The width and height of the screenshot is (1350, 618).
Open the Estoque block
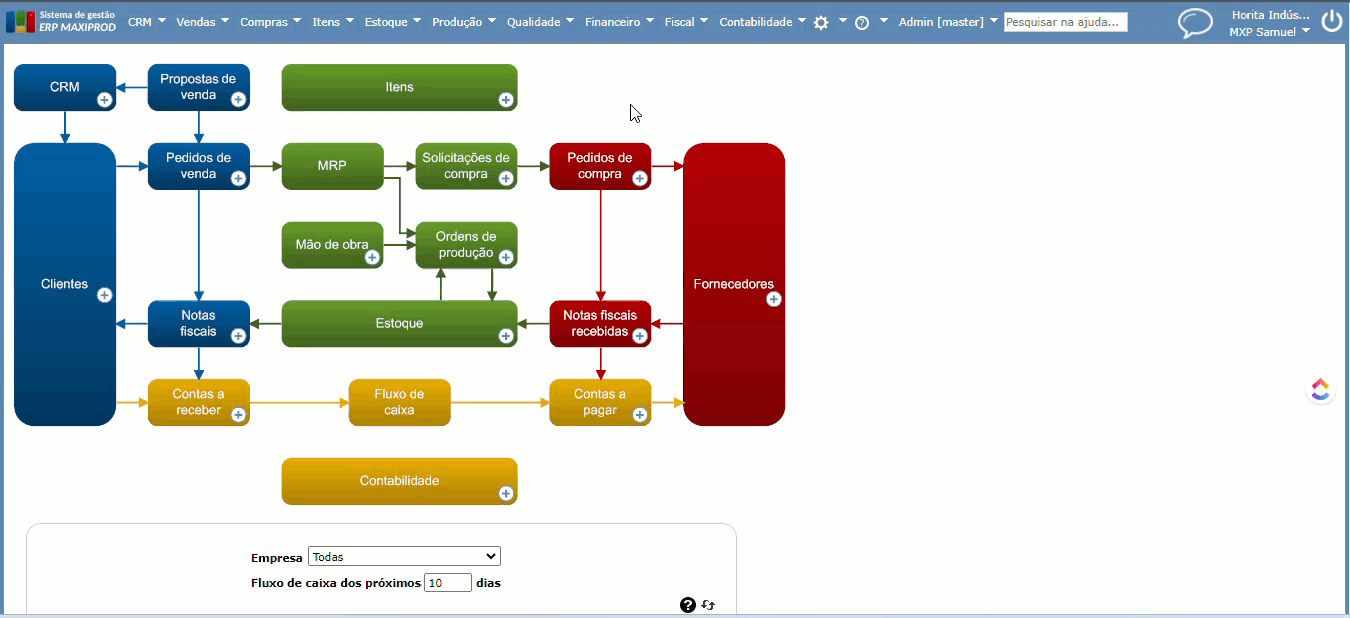click(399, 324)
